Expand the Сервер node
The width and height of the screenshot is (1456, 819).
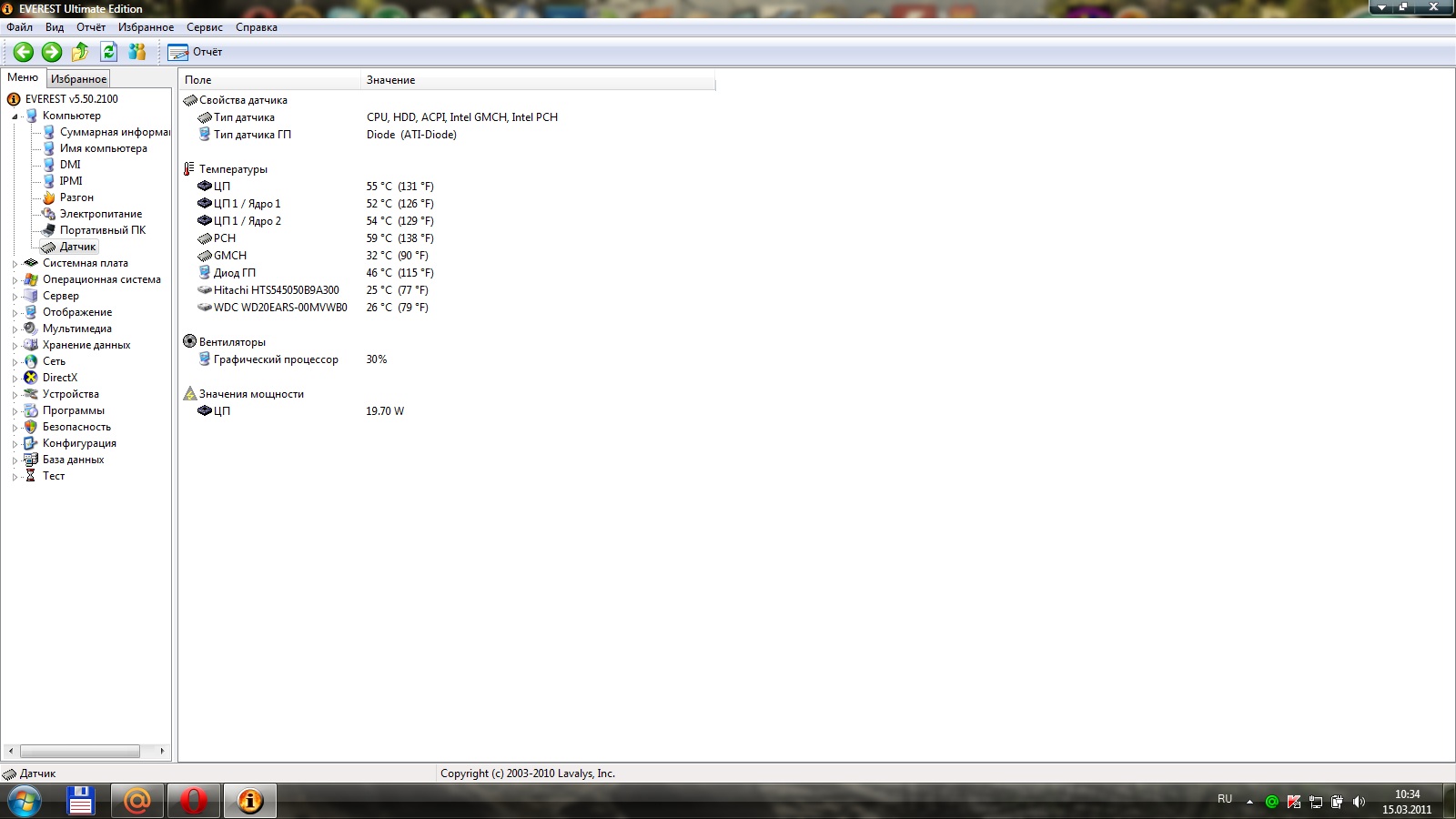coord(15,297)
